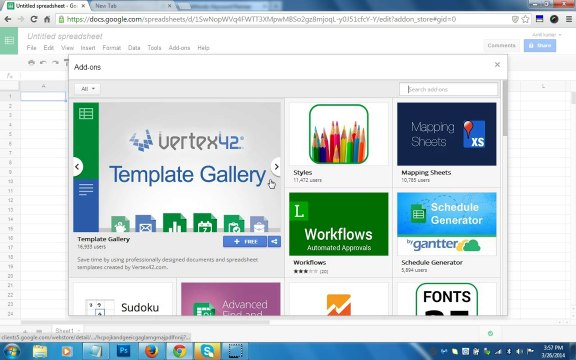The image size is (576, 360).
Task: Open the media player taskbar icon
Action: [x=67, y=352]
